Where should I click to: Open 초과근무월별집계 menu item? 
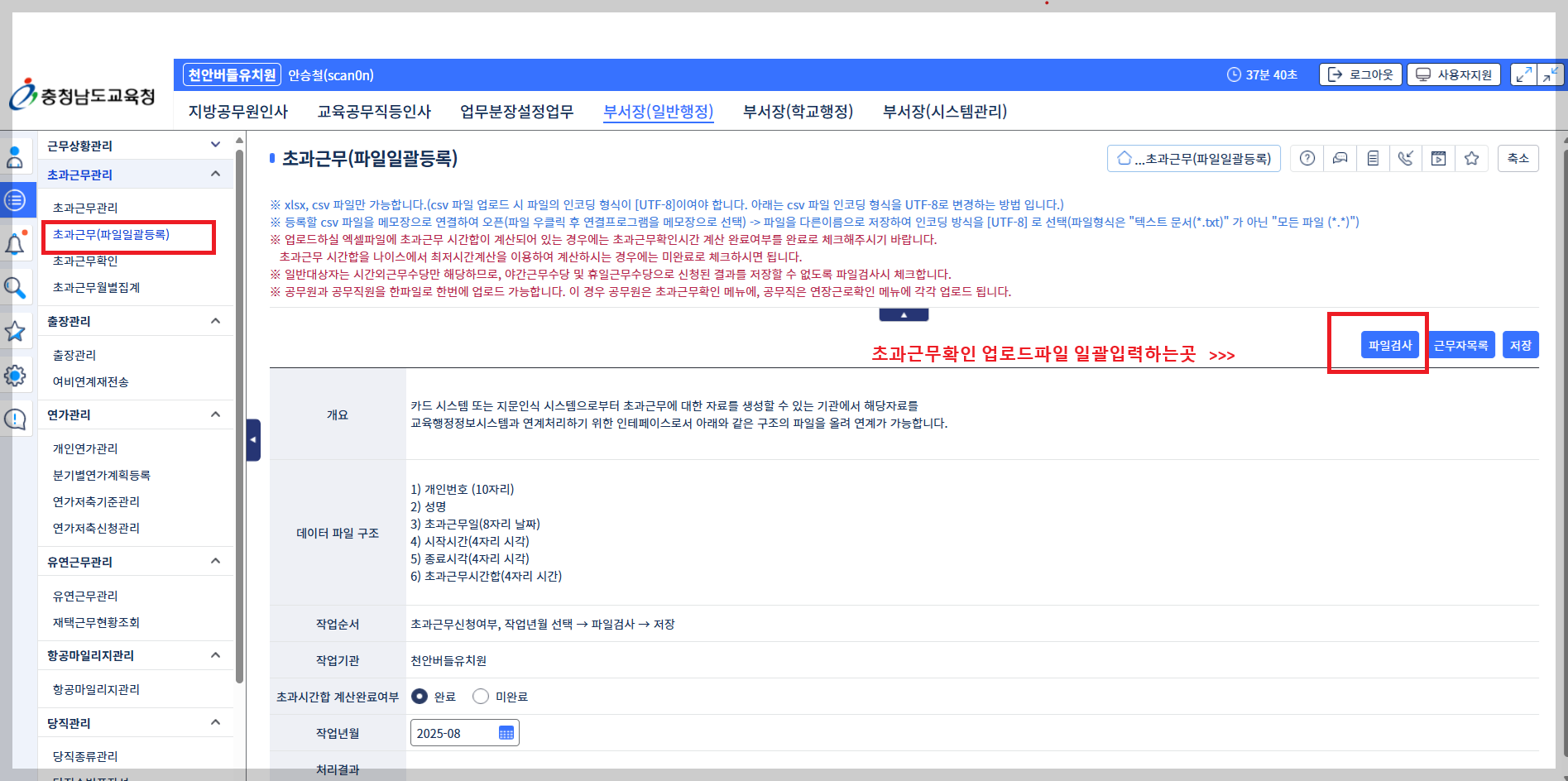click(x=96, y=287)
